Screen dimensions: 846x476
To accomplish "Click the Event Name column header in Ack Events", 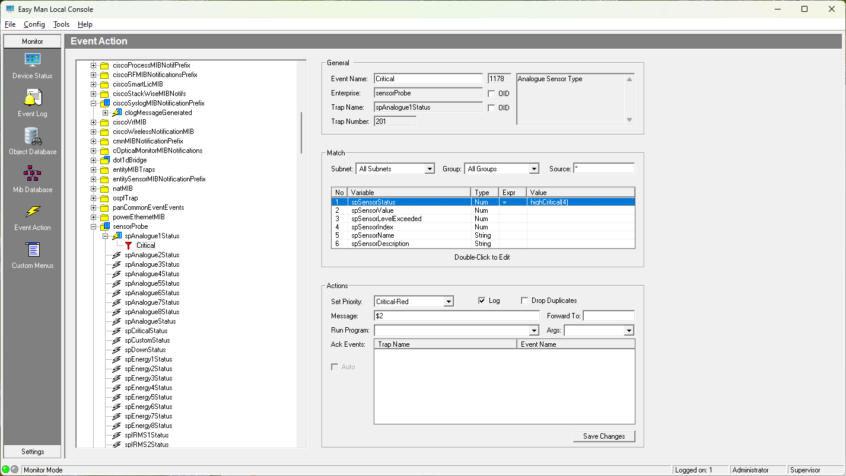I will (x=576, y=344).
